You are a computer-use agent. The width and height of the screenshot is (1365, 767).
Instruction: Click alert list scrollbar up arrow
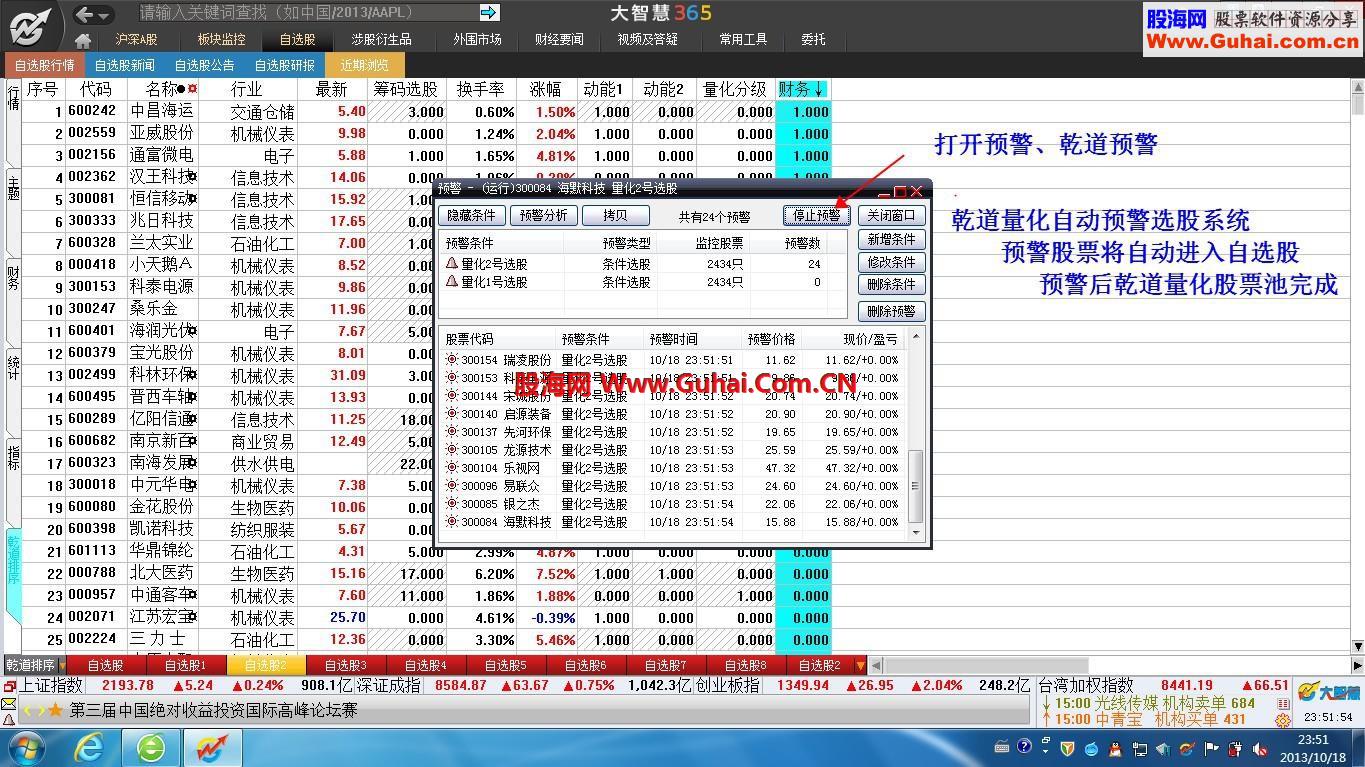915,337
